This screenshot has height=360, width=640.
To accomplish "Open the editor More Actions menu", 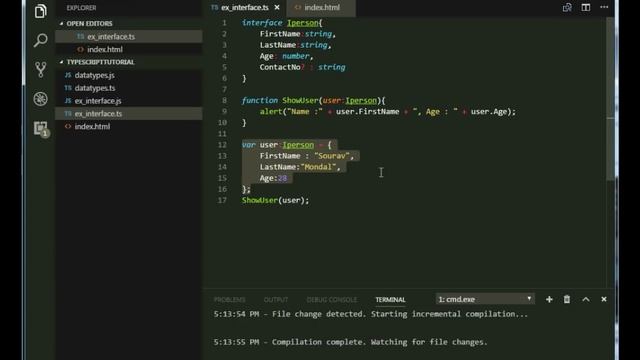I will pyautogui.click(x=604, y=7).
